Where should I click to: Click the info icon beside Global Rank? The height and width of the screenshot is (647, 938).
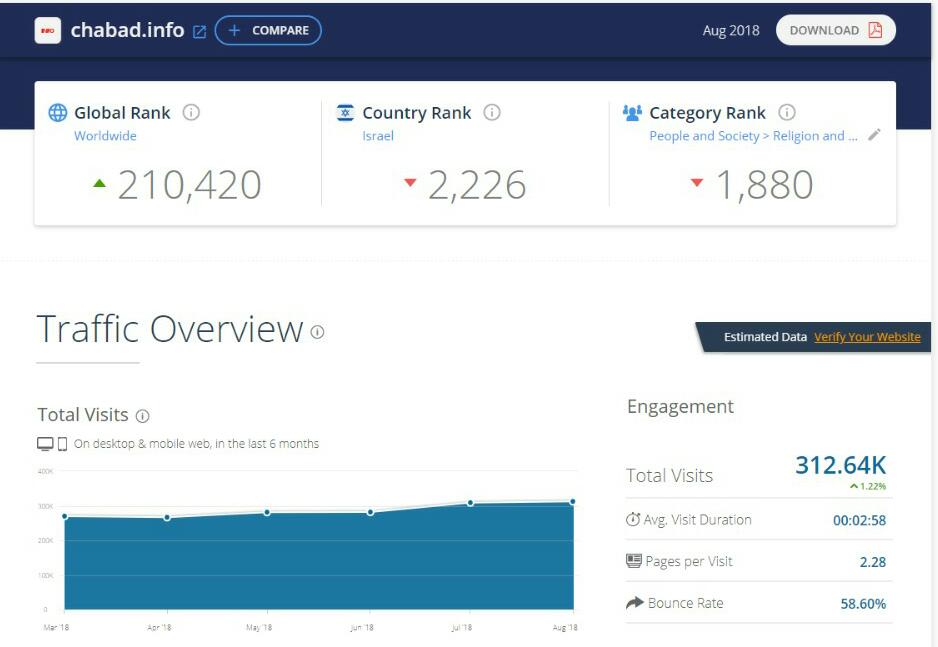(x=191, y=113)
